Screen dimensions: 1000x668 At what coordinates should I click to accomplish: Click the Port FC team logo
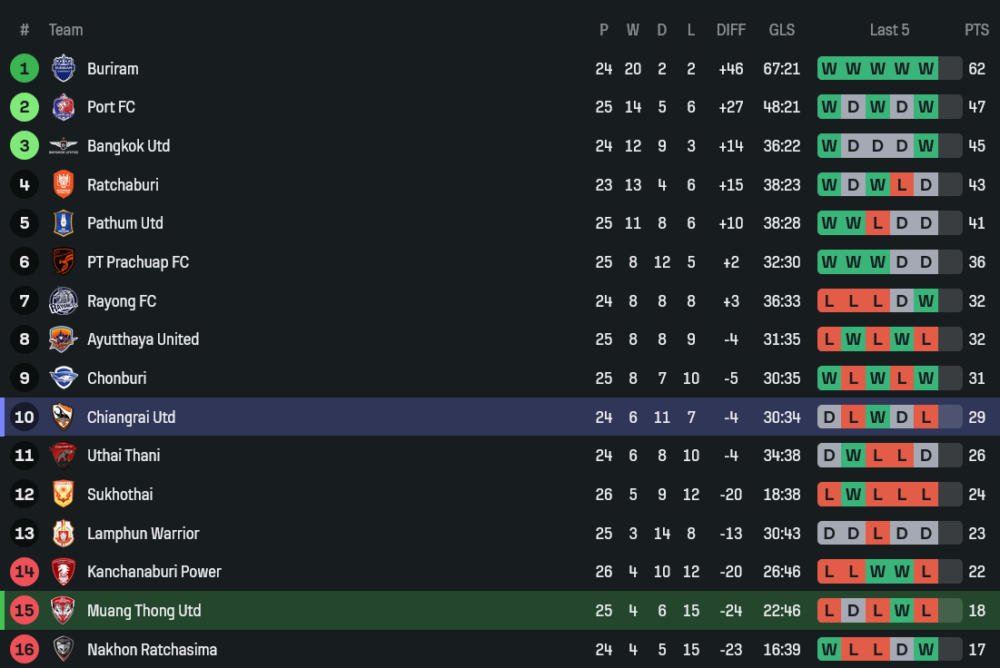63,107
